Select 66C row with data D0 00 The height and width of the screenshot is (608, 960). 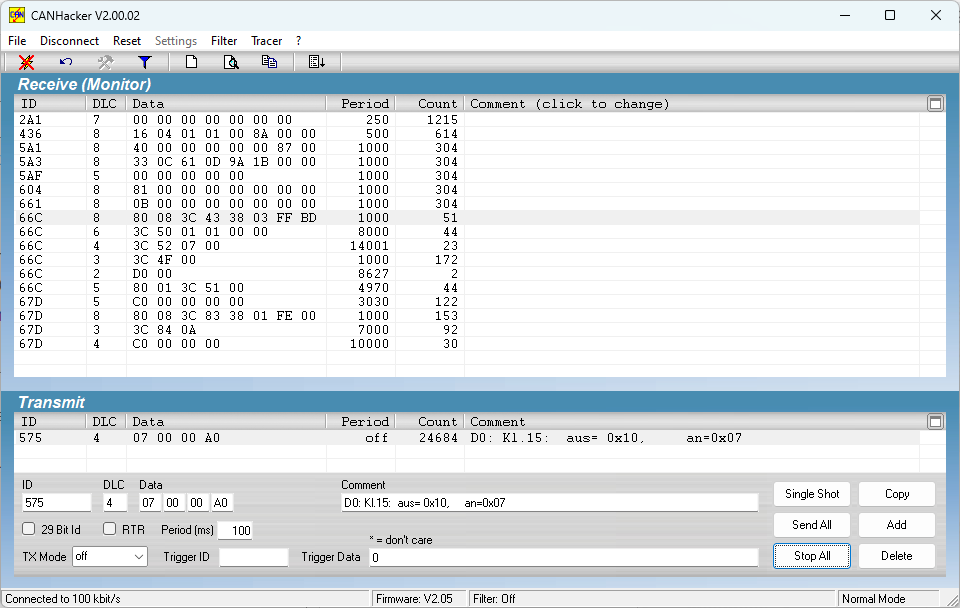coord(467,274)
